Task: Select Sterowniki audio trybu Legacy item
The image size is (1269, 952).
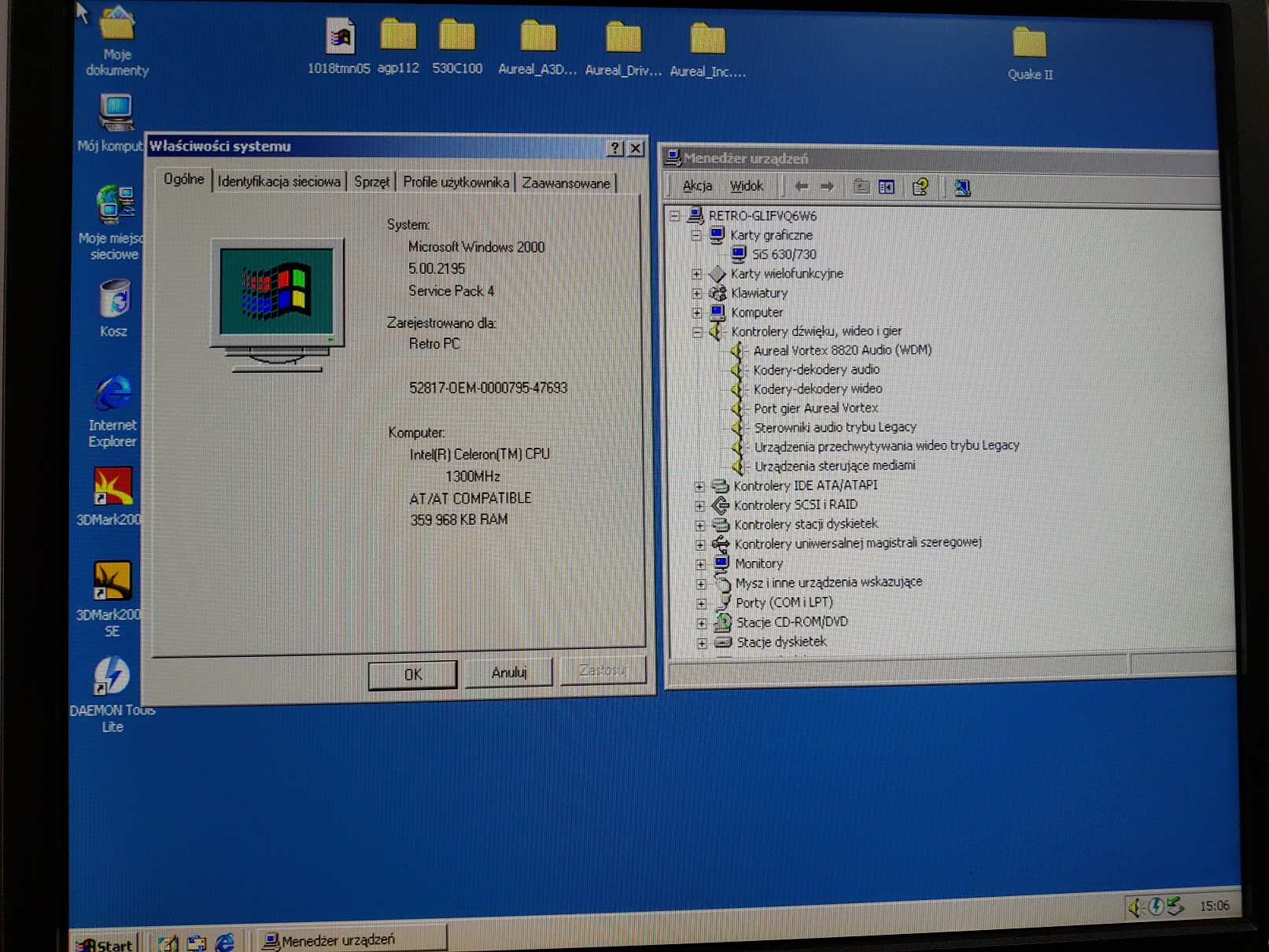Action: point(836,427)
